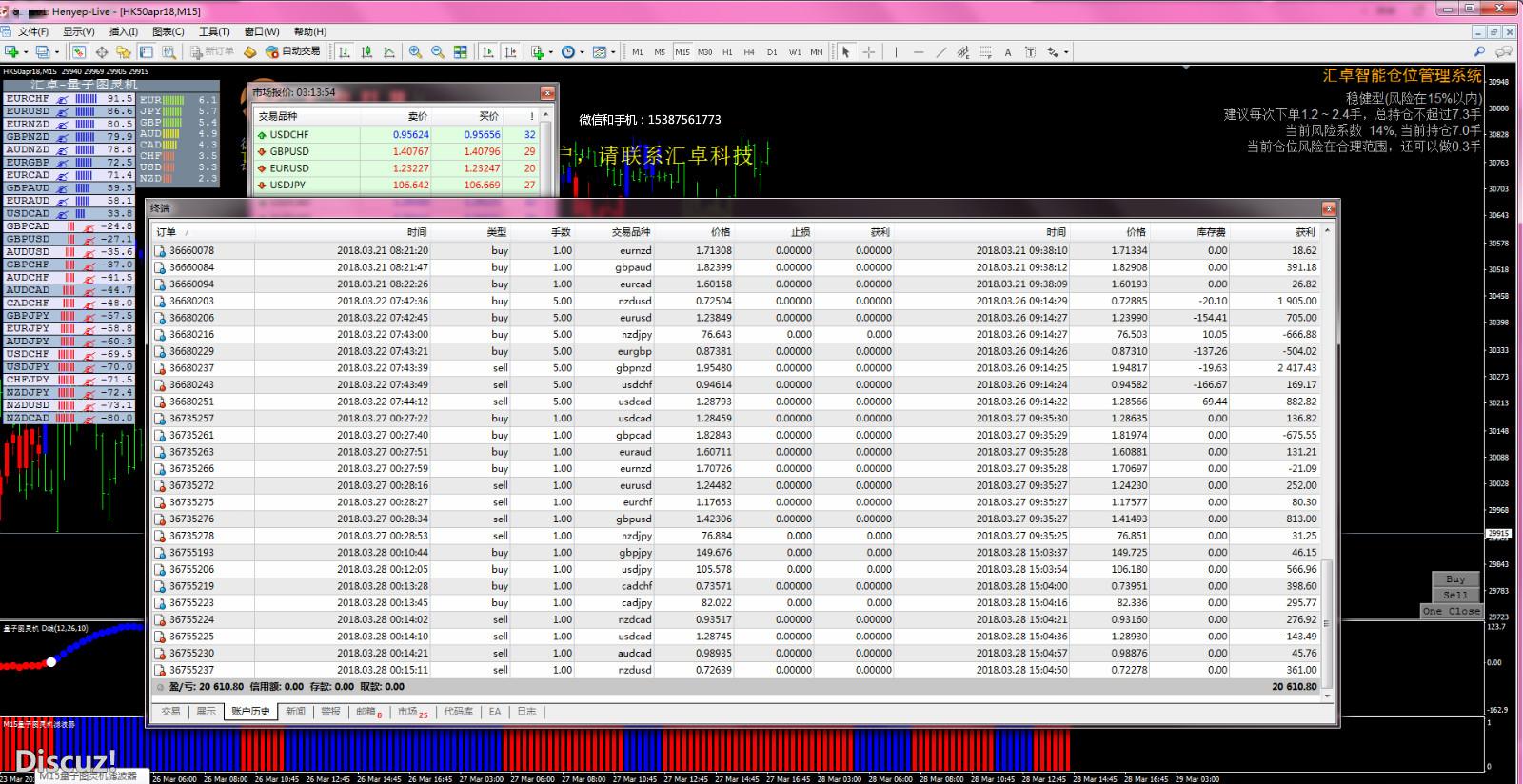Open templates dropdown arrow
The image size is (1523, 784).
[x=613, y=52]
